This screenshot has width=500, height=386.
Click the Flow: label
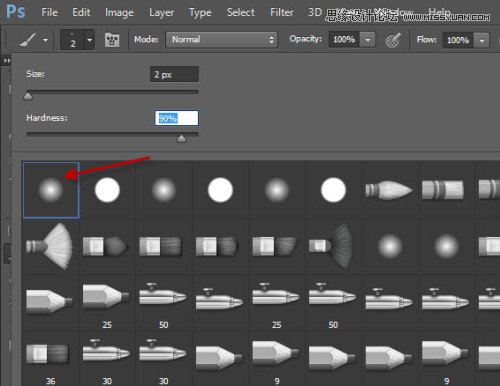coord(427,40)
